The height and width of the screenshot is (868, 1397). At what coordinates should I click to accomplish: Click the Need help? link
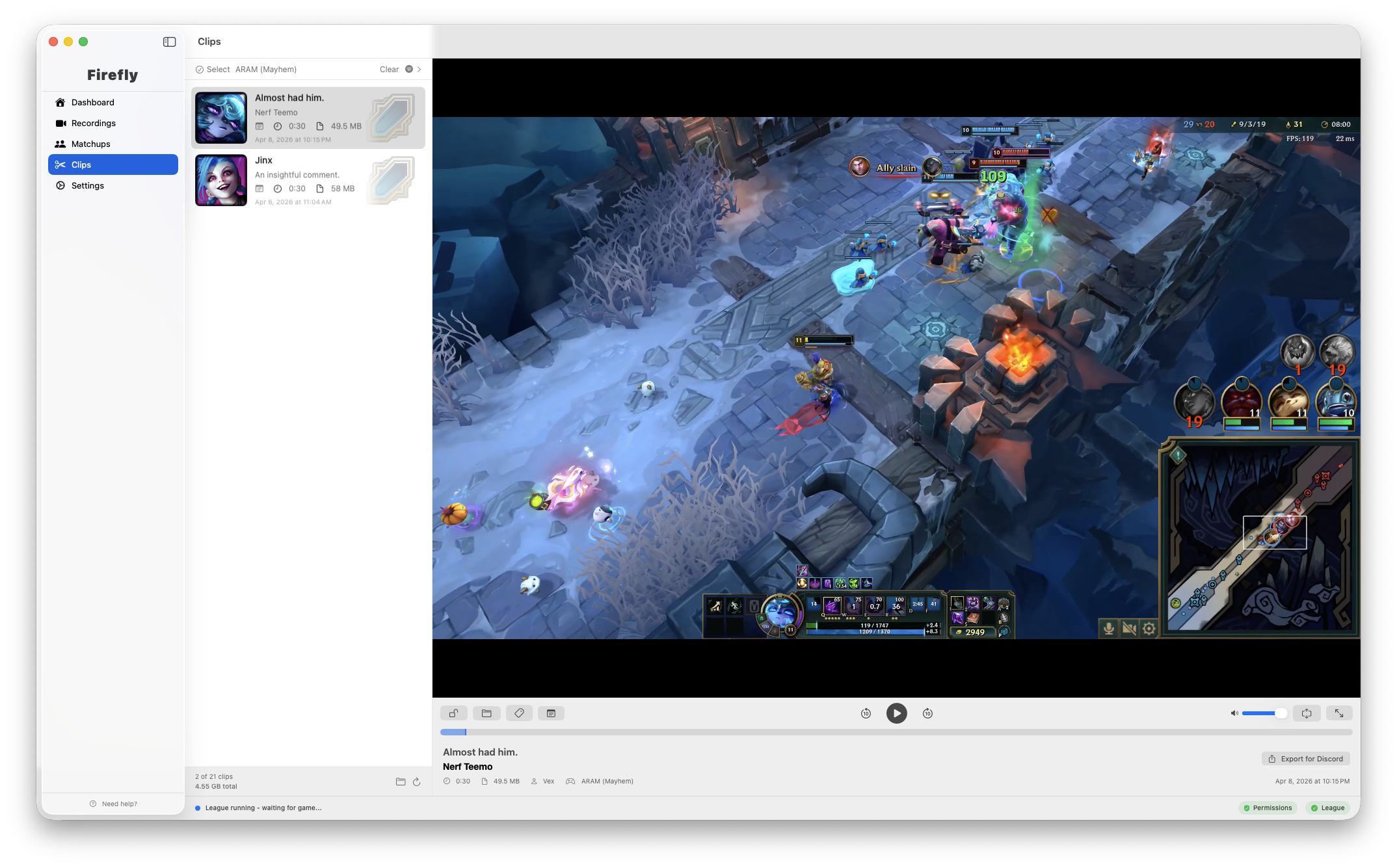pos(113,804)
